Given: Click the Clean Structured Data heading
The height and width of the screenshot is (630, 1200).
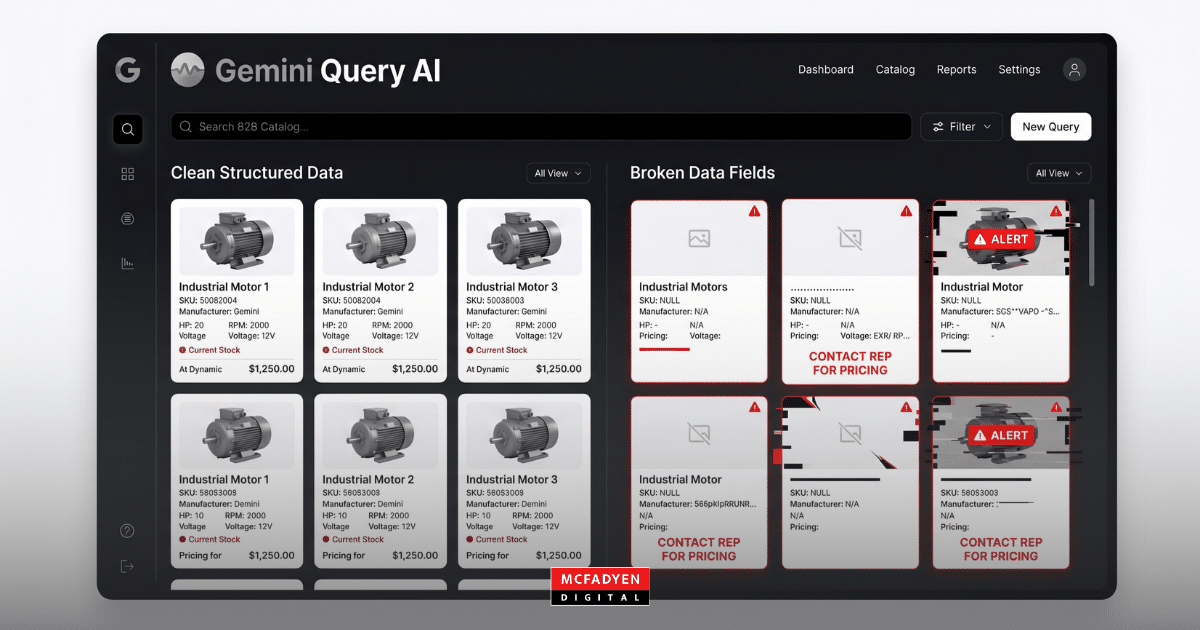Looking at the screenshot, I should pyautogui.click(x=257, y=173).
